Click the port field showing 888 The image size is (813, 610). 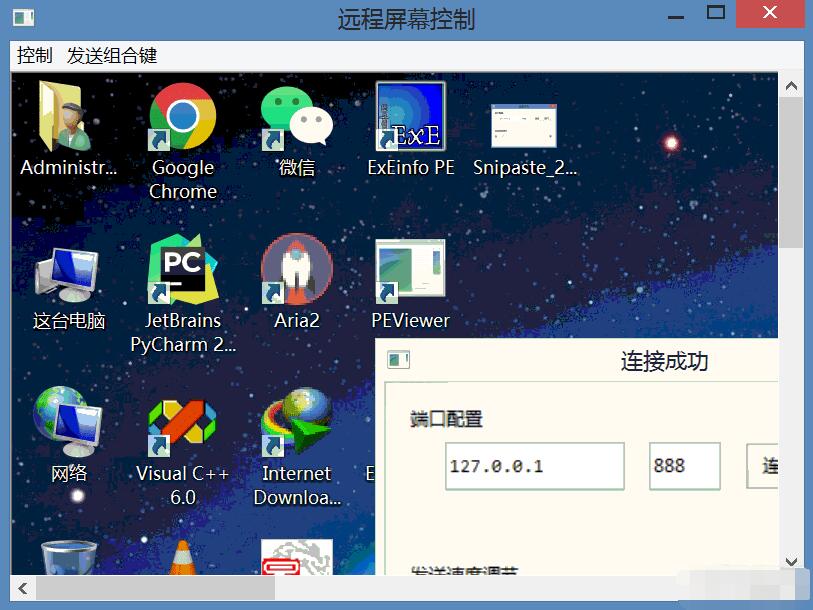point(684,466)
